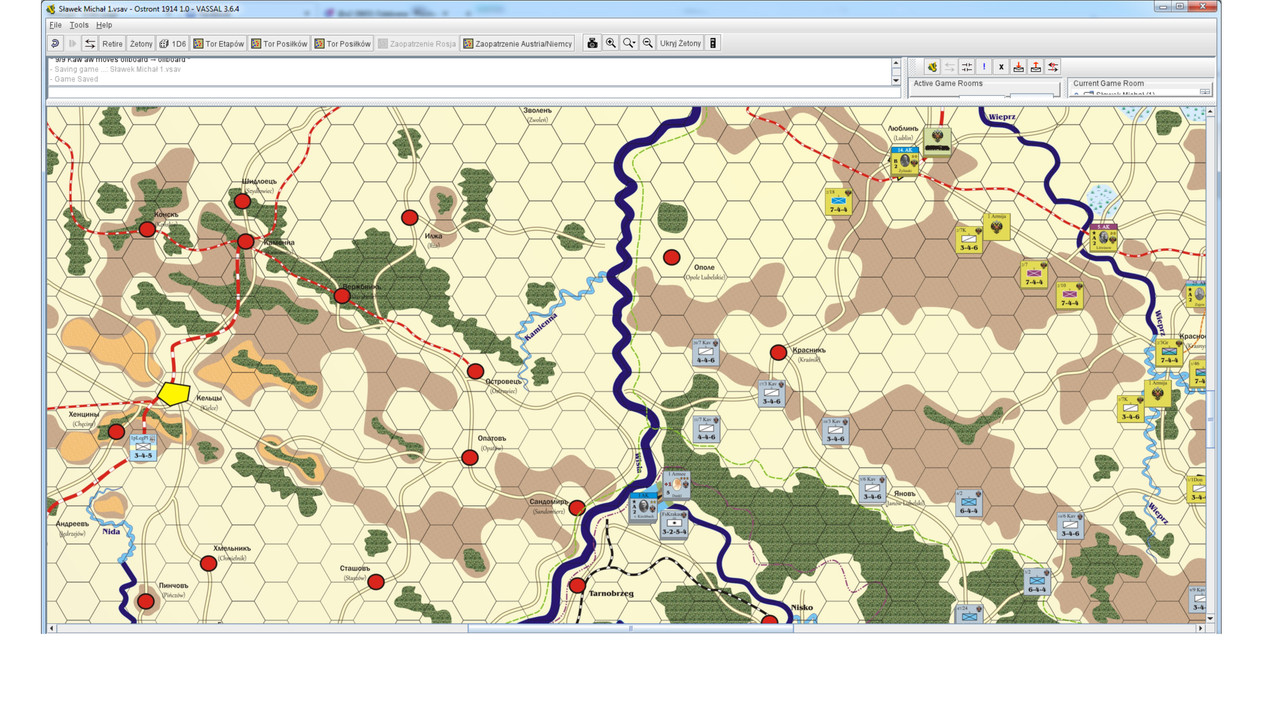1280x709 pixels.
Task: Click the red city dot at Kraśnik
Action: click(x=778, y=352)
